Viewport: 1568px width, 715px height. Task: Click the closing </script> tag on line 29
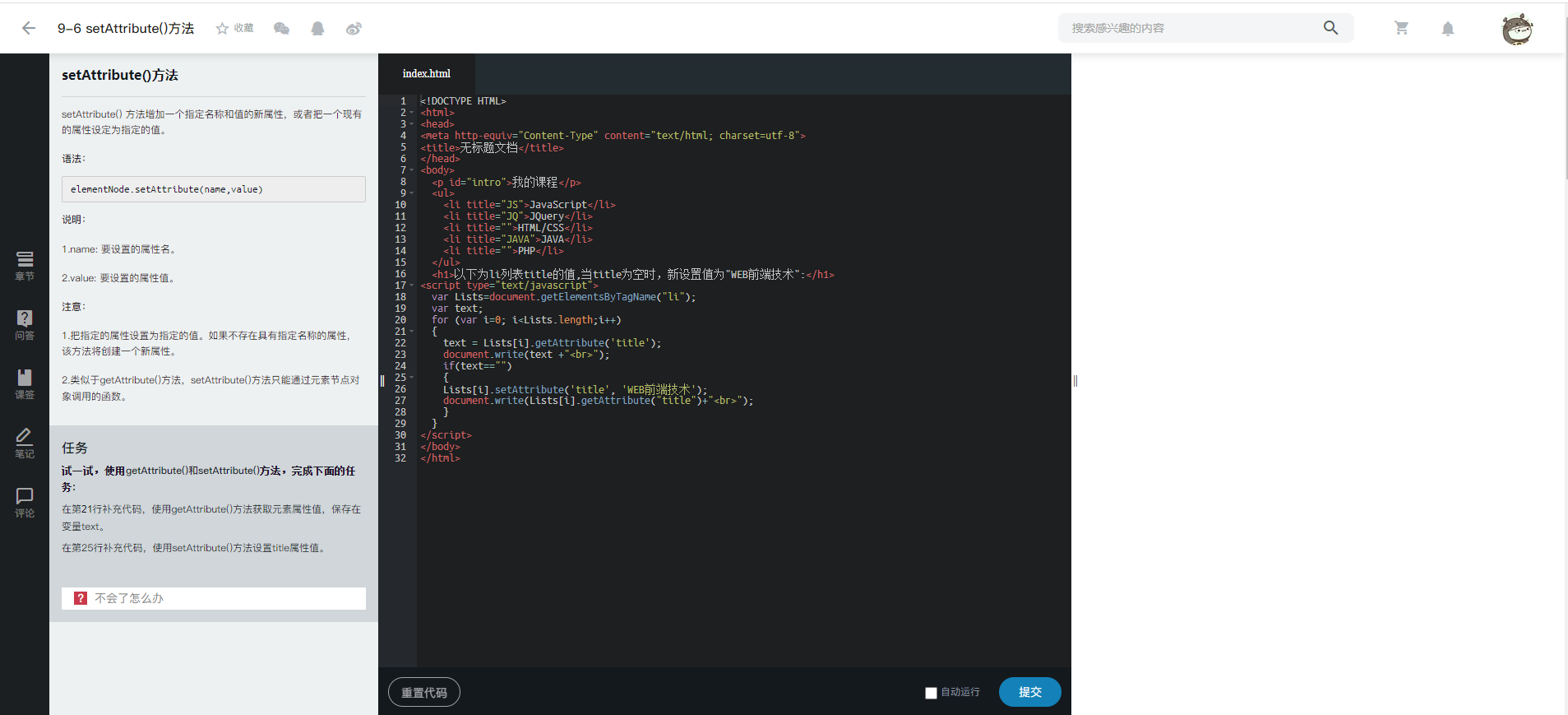tap(446, 435)
